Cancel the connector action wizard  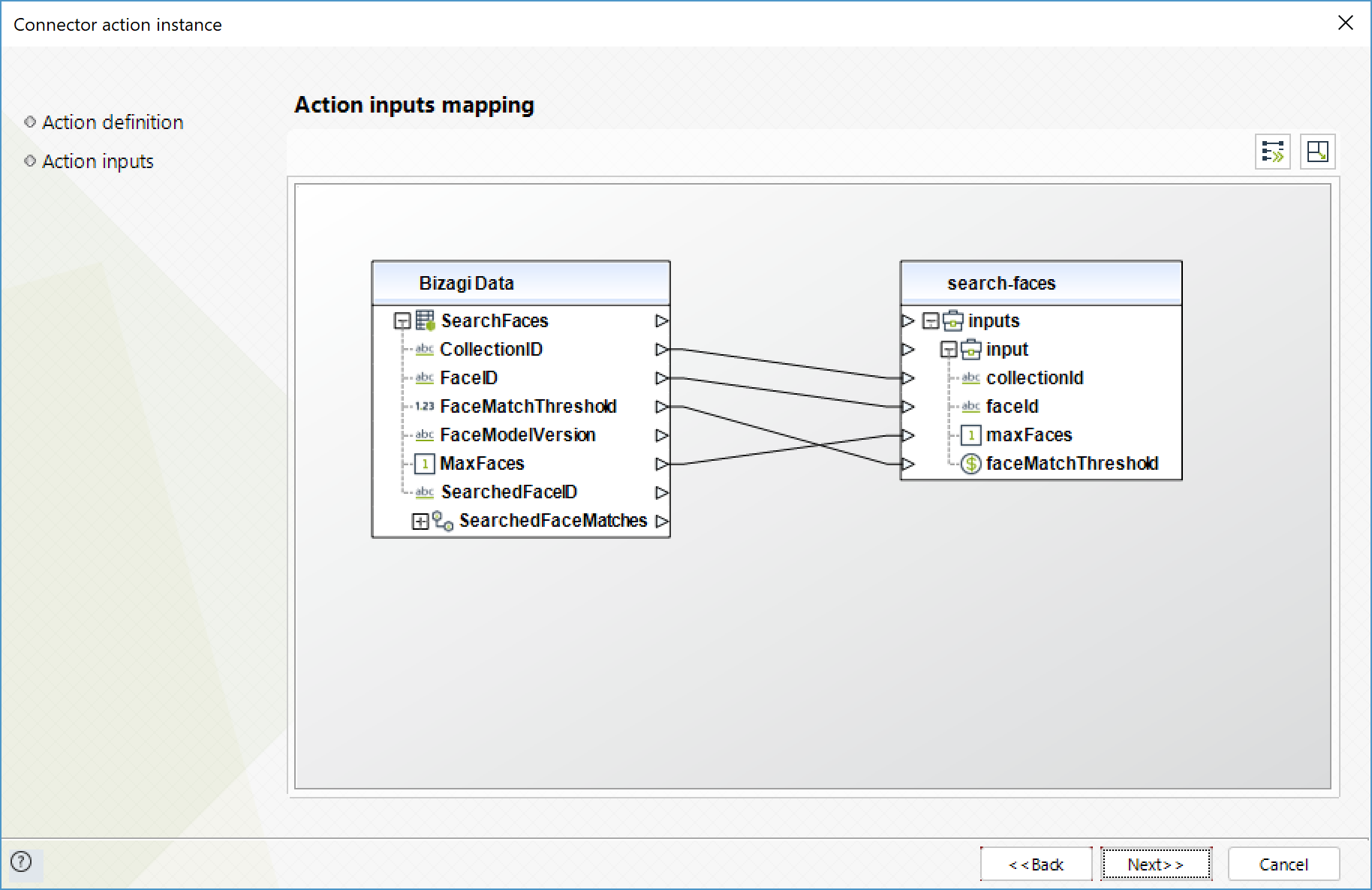pos(1283,864)
